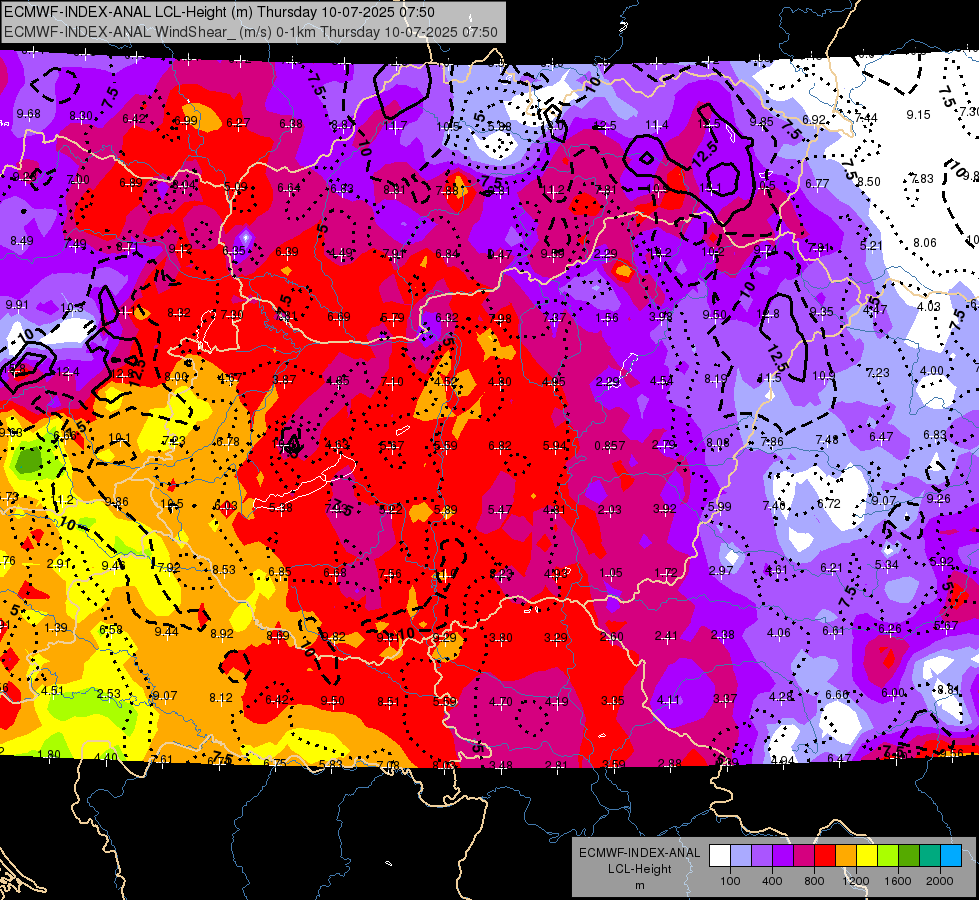Click the dark green legend swatch
Screen dimensions: 979x900
click(909, 856)
